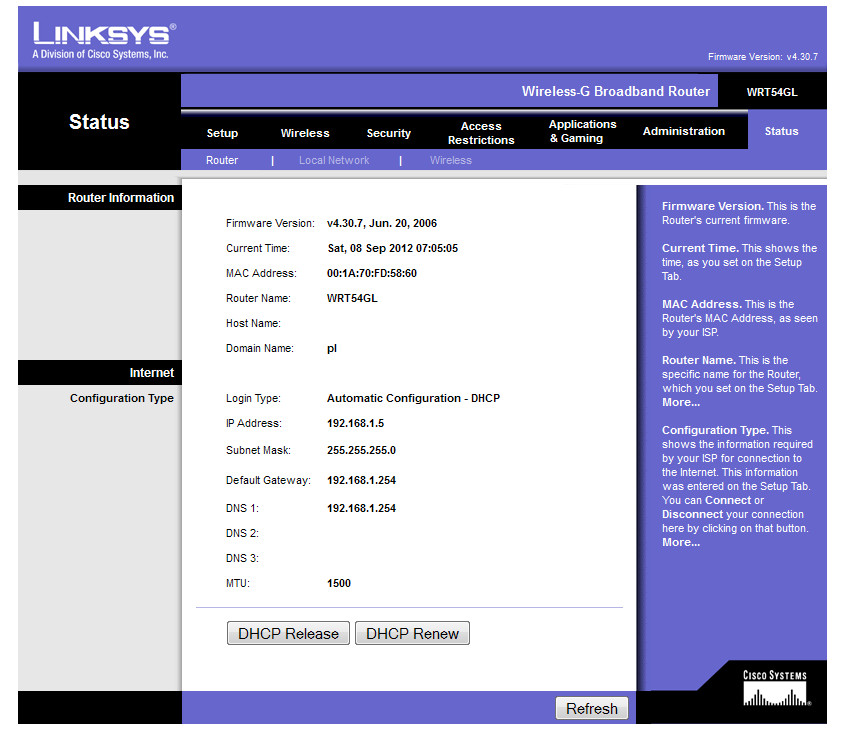Switch to the Wireless main tab
The height and width of the screenshot is (744, 847).
(x=305, y=133)
